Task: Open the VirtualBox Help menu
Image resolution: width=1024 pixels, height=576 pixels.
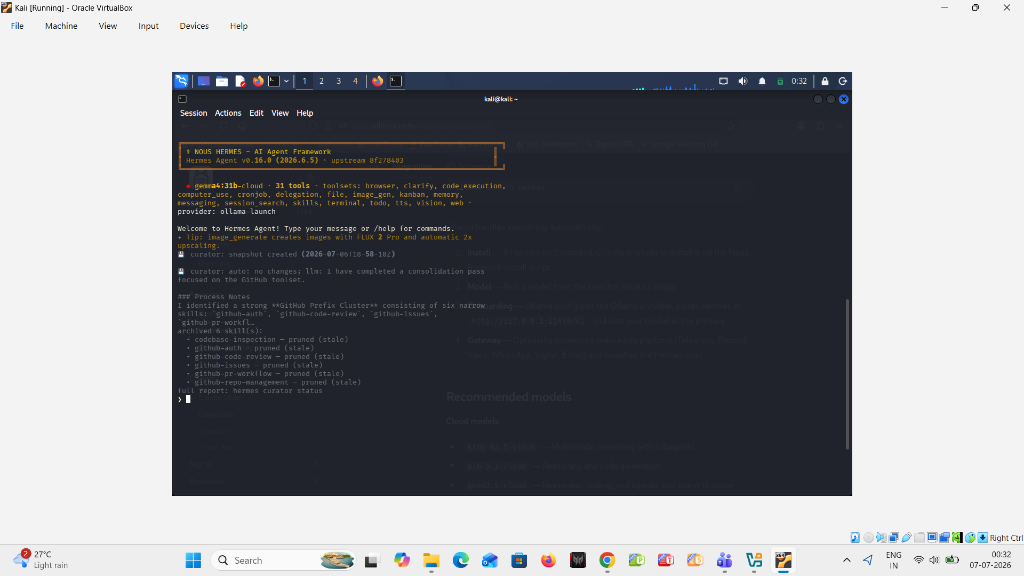Action: [x=238, y=26]
